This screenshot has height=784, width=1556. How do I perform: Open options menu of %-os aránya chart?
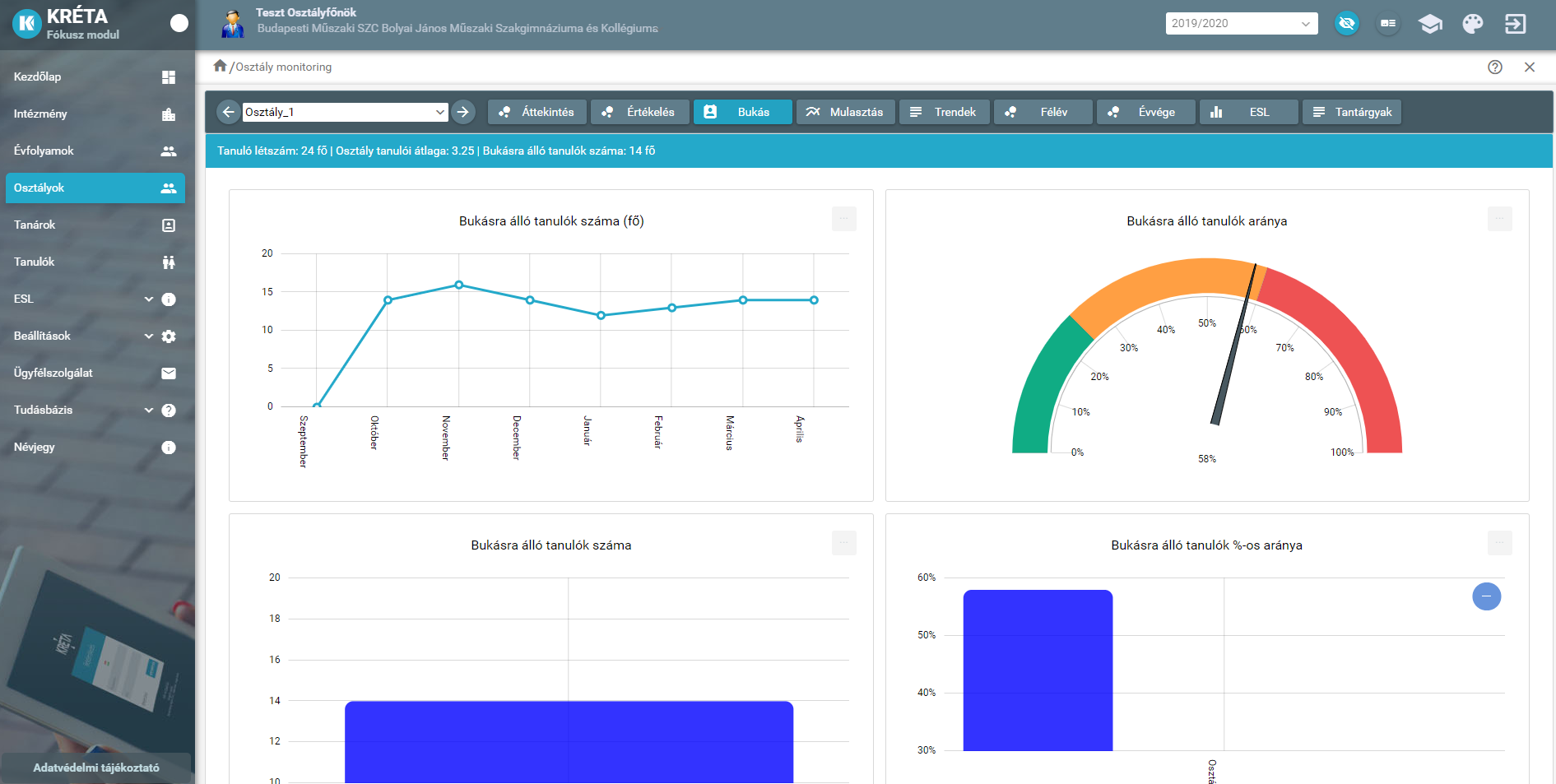[1500, 543]
